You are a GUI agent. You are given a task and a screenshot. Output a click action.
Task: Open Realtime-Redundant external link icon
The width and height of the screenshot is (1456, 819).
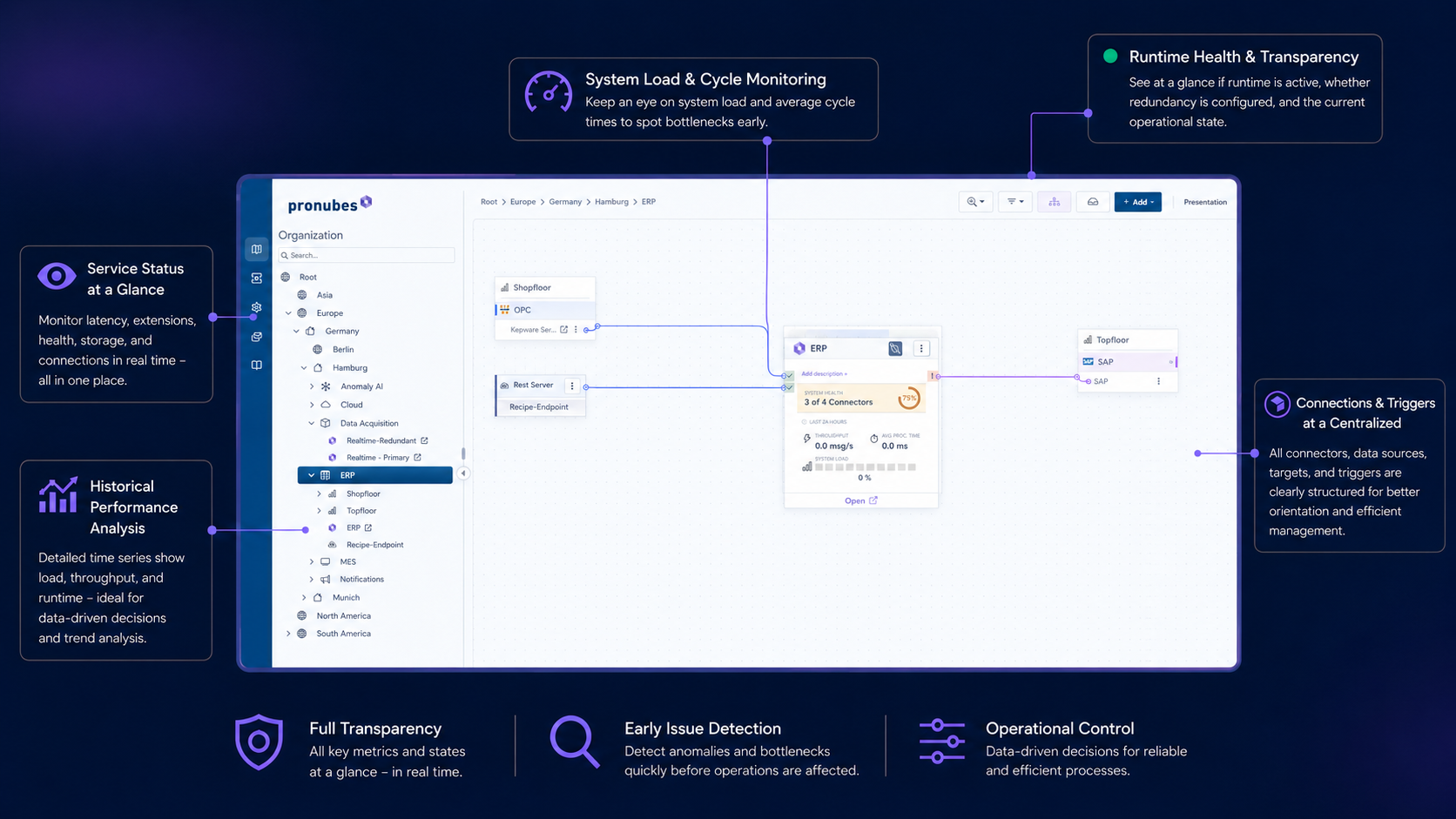(x=424, y=440)
